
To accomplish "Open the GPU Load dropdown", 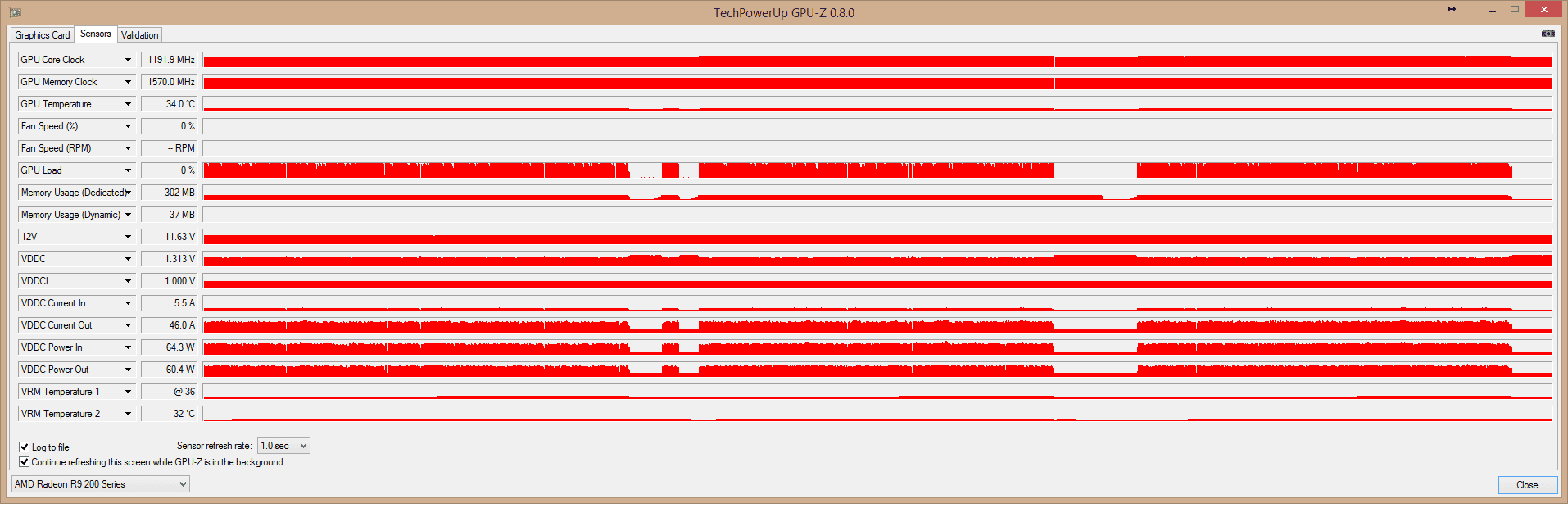I will pos(76,170).
